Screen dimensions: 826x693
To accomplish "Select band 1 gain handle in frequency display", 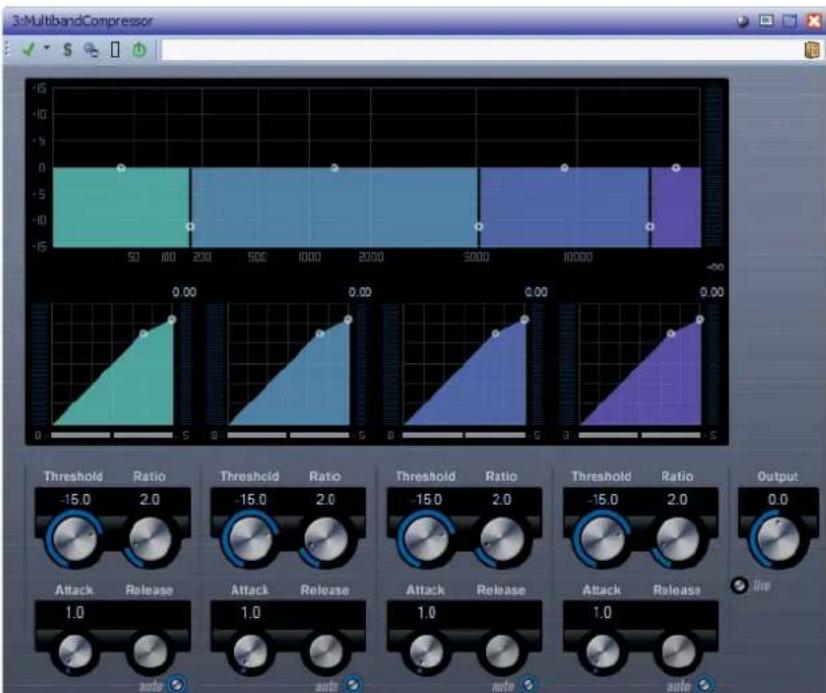I will tap(121, 168).
